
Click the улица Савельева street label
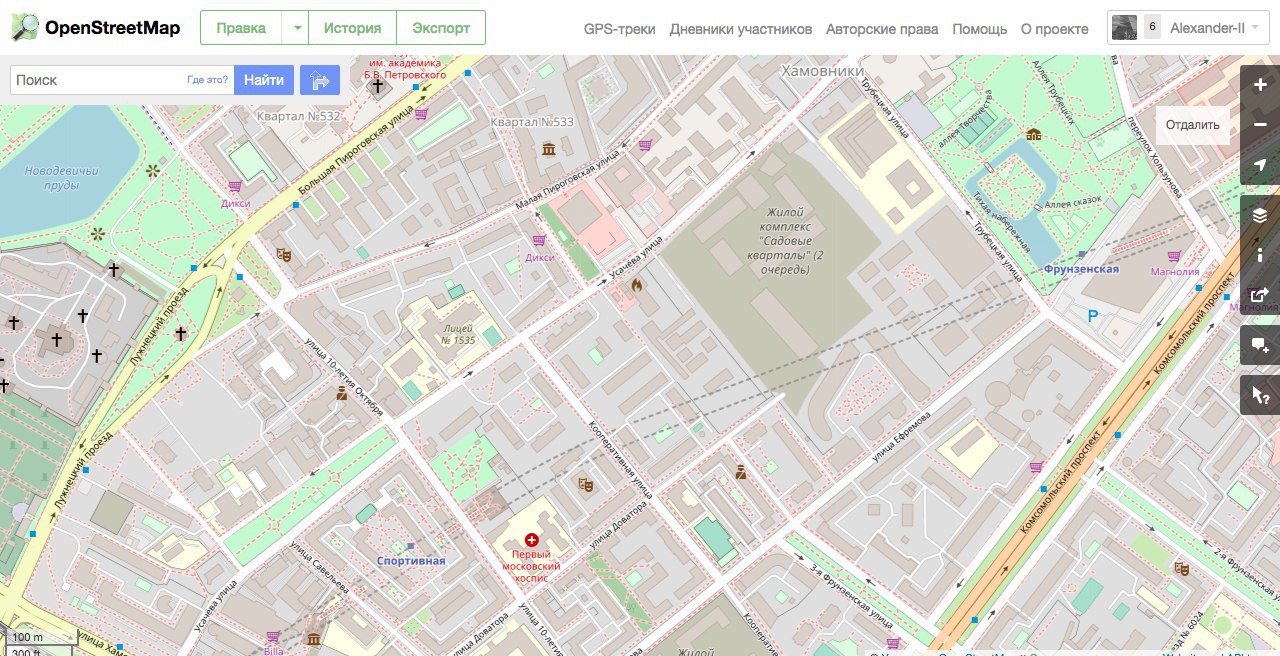click(x=320, y=568)
